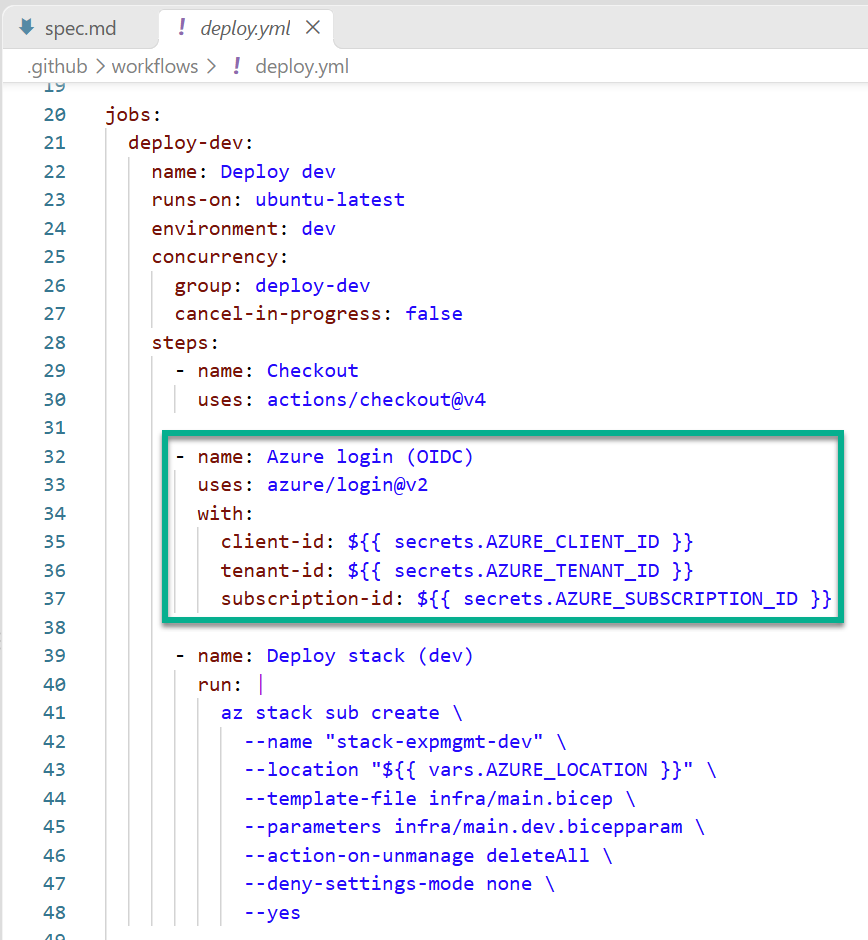Screen dimensions: 868x940
Task: Open the deploy.yml breadcrumb segment
Action: [302, 67]
